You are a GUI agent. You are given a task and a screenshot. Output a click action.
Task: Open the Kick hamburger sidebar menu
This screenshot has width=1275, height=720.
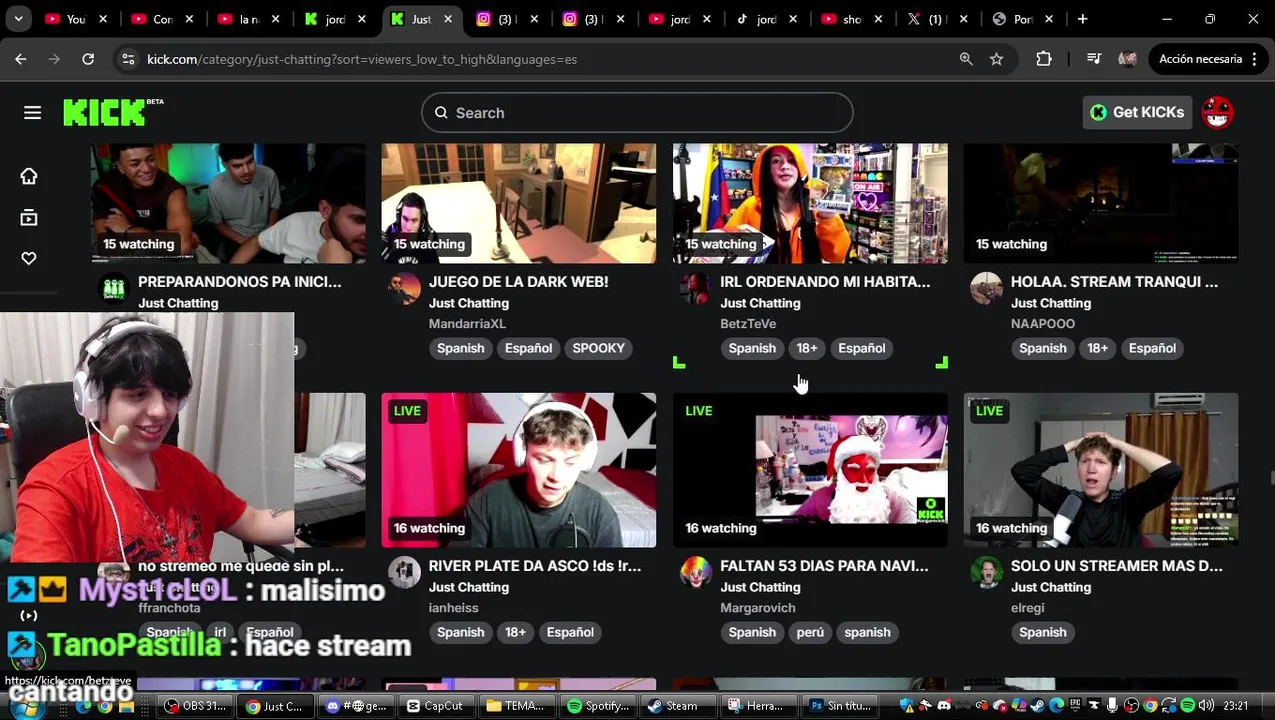tap(32, 113)
